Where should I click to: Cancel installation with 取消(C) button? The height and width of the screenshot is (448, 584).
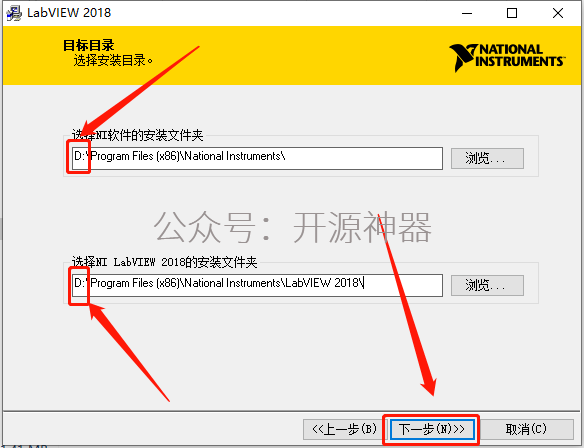[526, 429]
